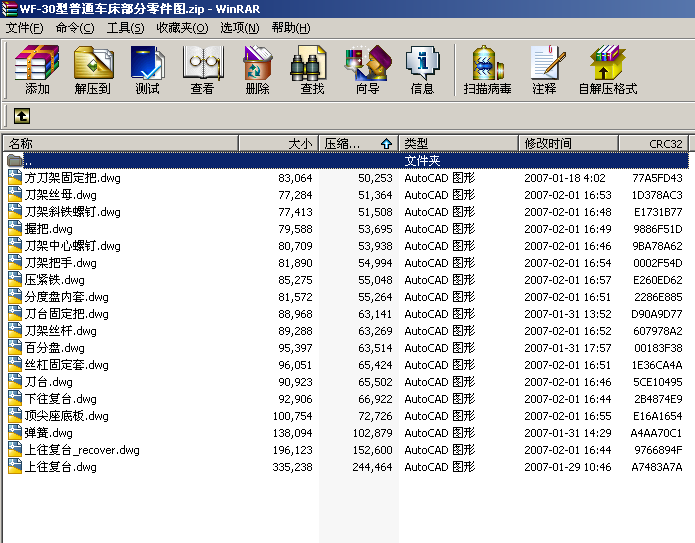This screenshot has height=543, width=695.
Task: Sort by the CRC32 column header
Action: (x=653, y=143)
